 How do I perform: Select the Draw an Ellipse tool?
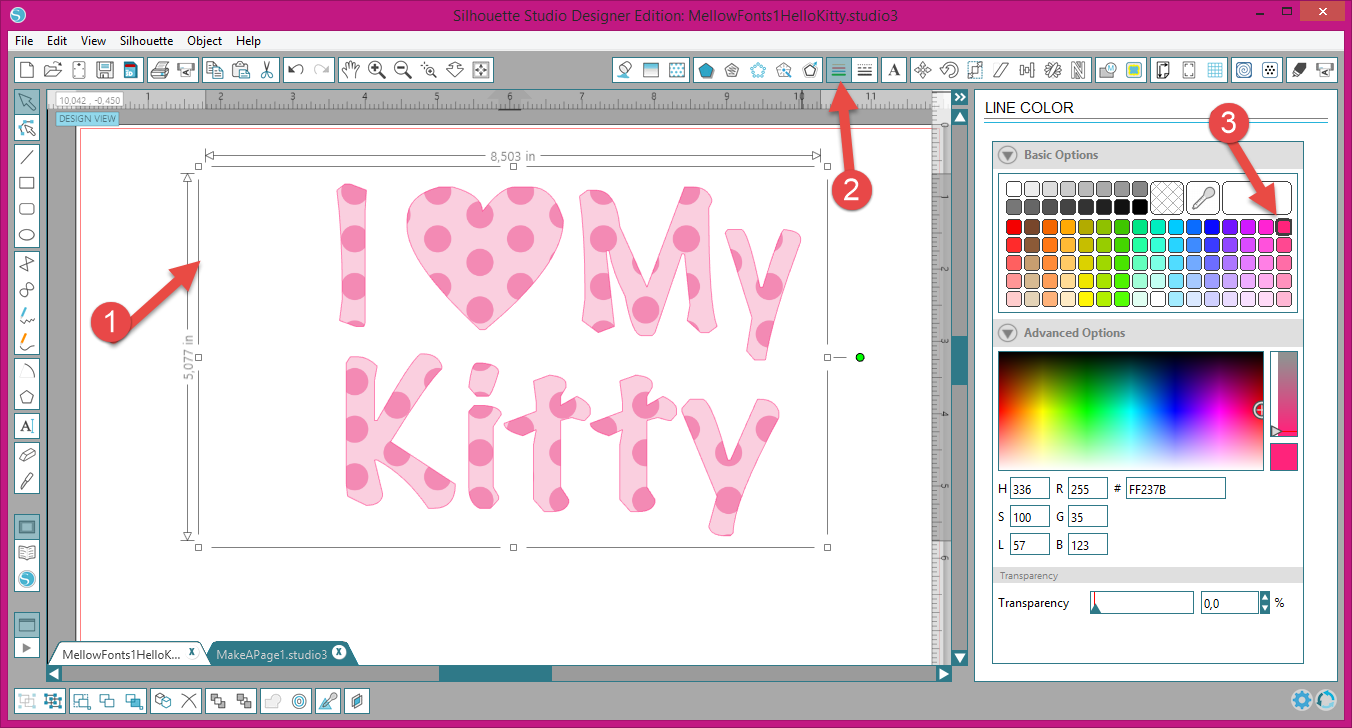point(28,236)
